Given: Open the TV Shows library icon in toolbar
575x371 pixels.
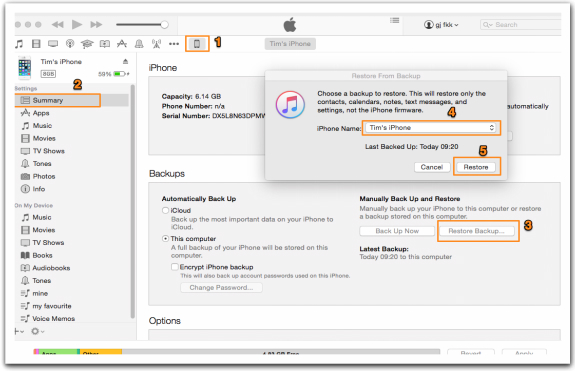Looking at the screenshot, I should tap(53, 44).
